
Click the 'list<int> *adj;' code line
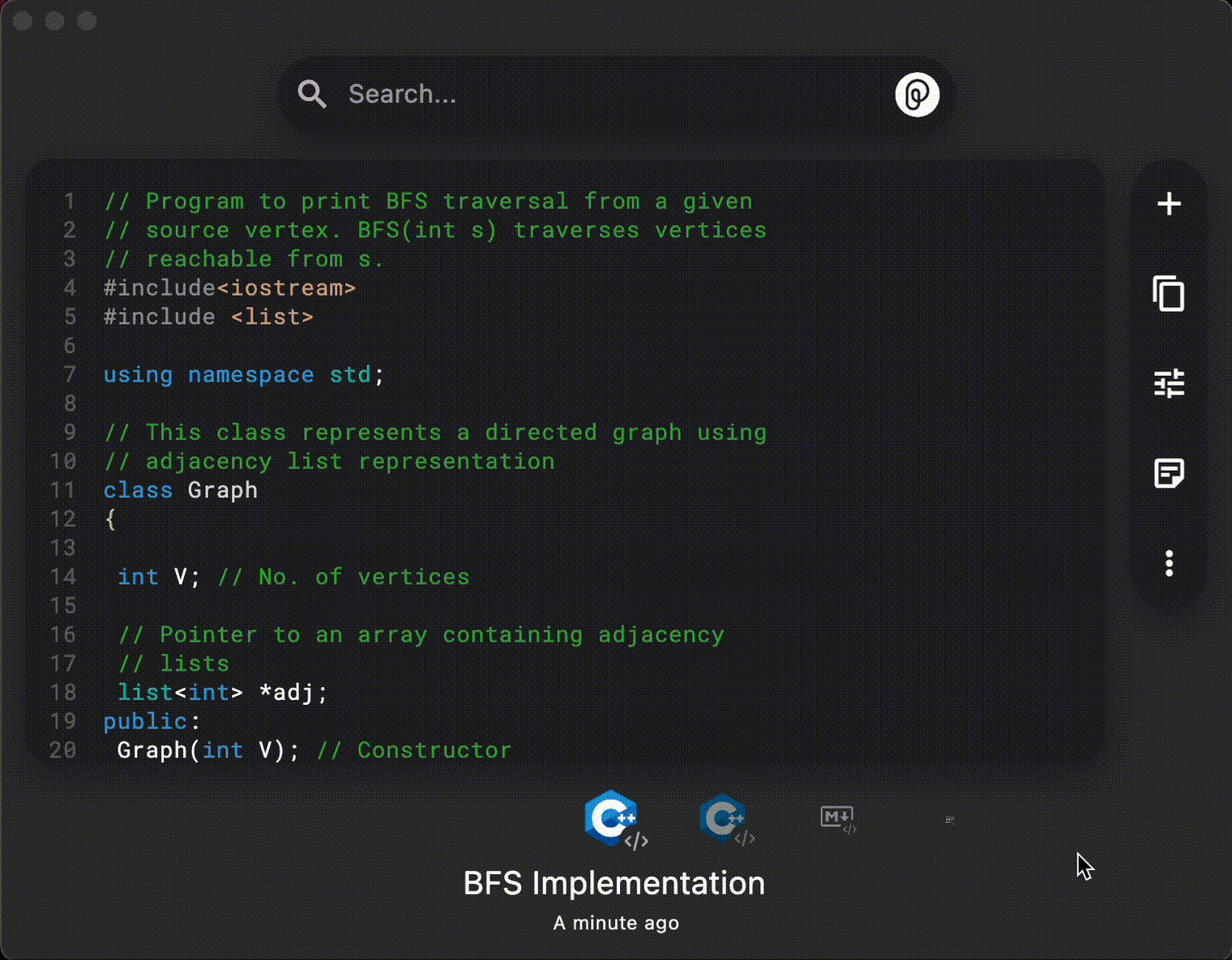pos(222,693)
